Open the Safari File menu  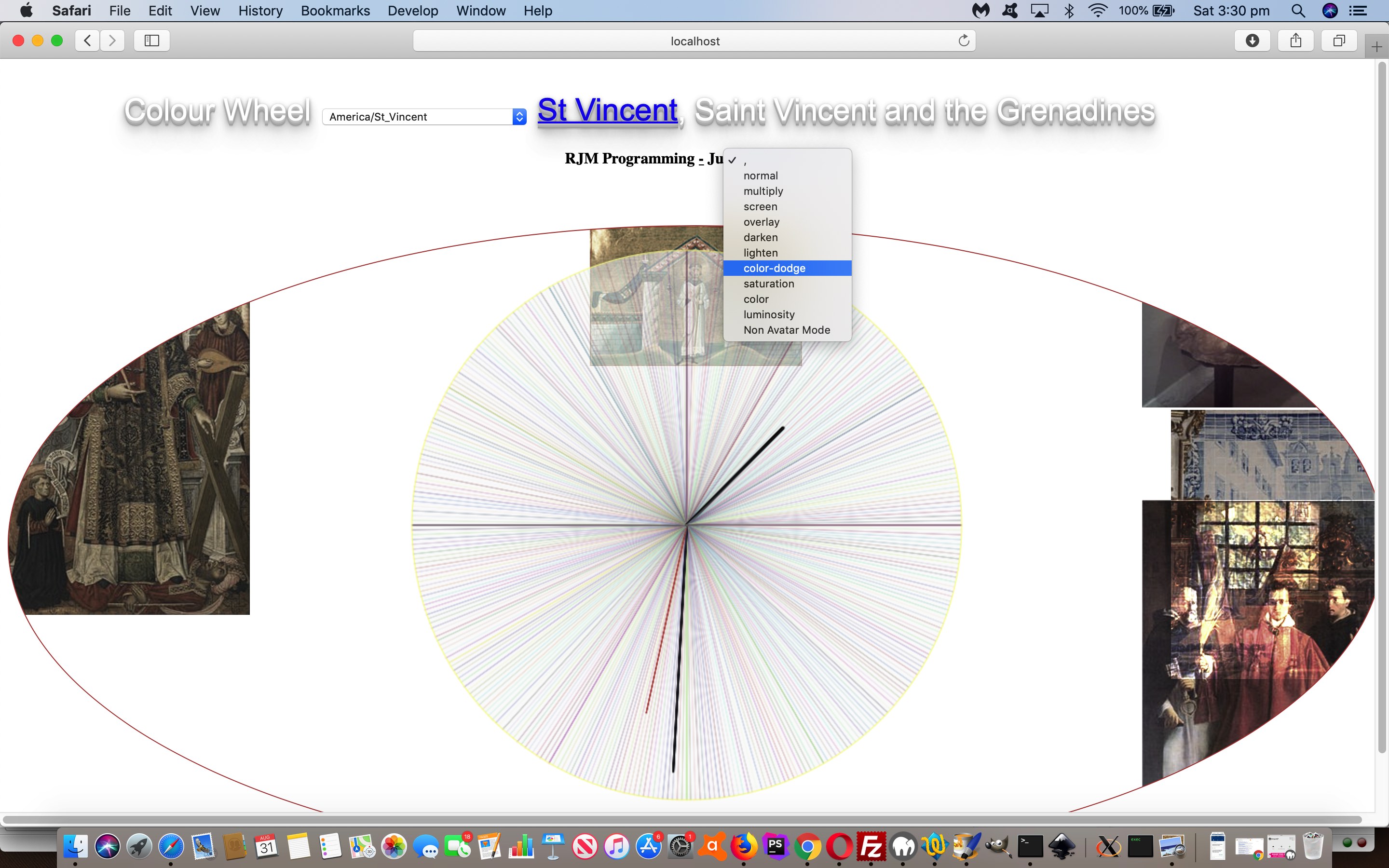click(120, 10)
